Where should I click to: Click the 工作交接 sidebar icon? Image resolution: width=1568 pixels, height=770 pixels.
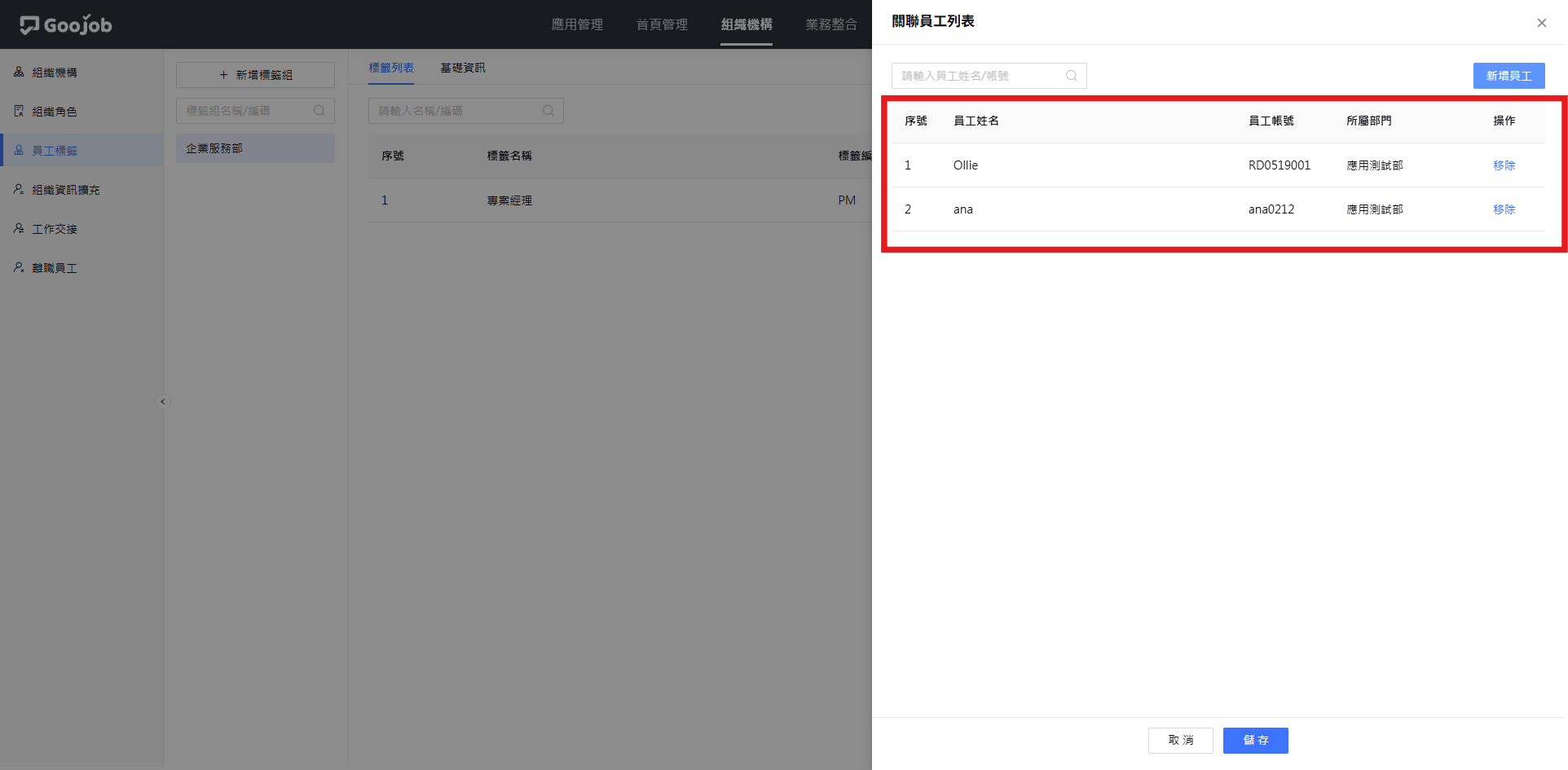(x=19, y=229)
